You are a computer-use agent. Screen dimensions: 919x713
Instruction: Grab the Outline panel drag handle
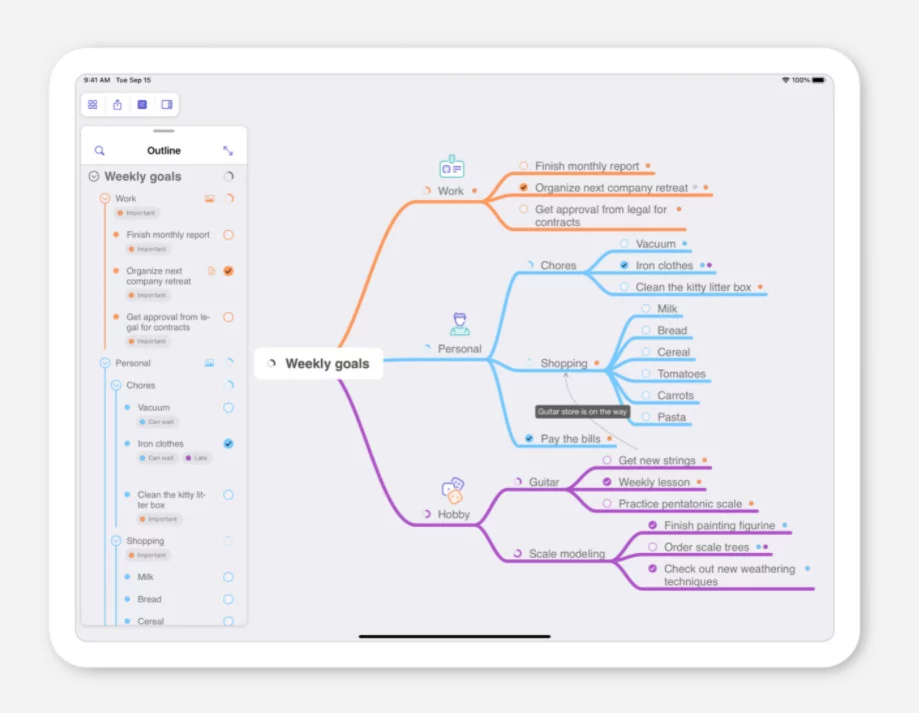[164, 131]
